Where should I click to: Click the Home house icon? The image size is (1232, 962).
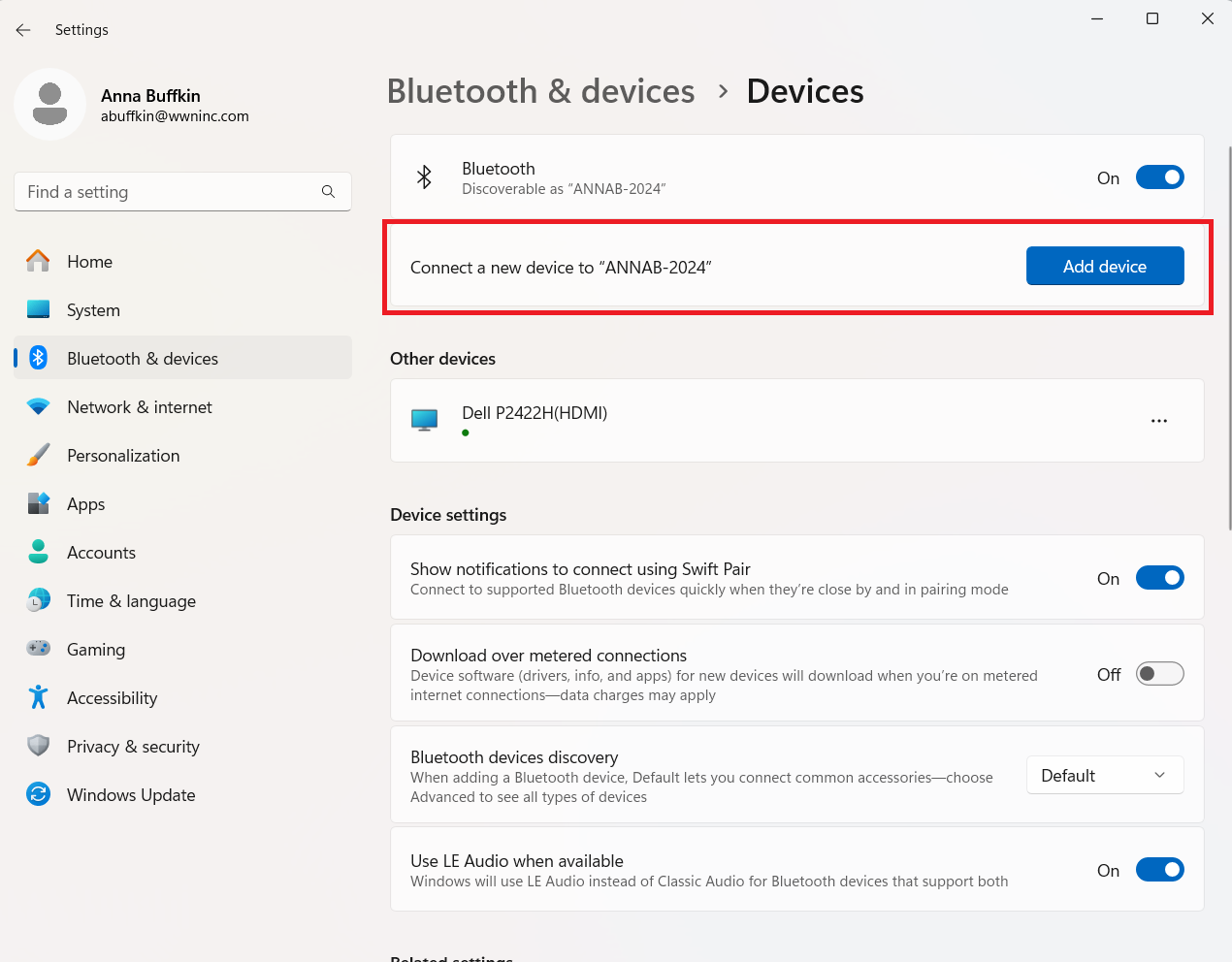pos(38,261)
